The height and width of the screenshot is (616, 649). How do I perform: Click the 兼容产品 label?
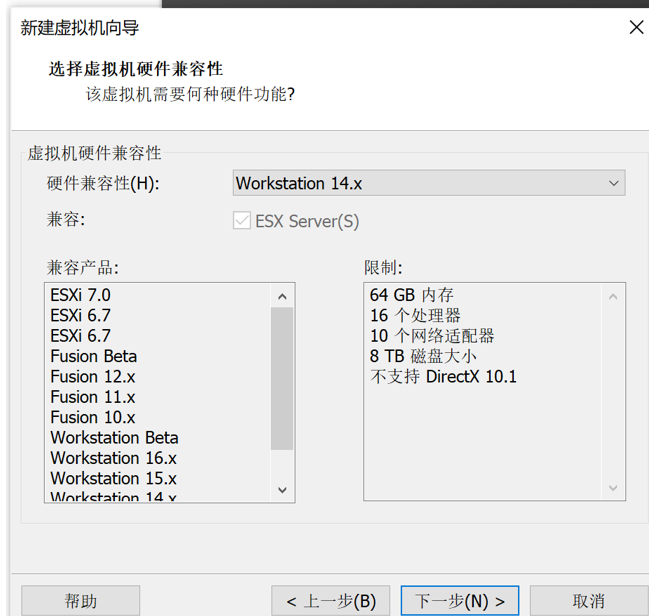coord(83,267)
